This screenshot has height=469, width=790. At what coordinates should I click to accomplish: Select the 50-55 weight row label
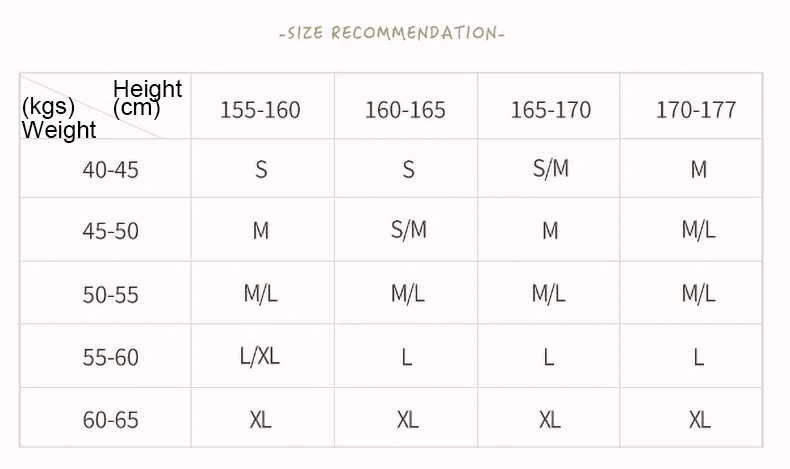[x=110, y=295]
